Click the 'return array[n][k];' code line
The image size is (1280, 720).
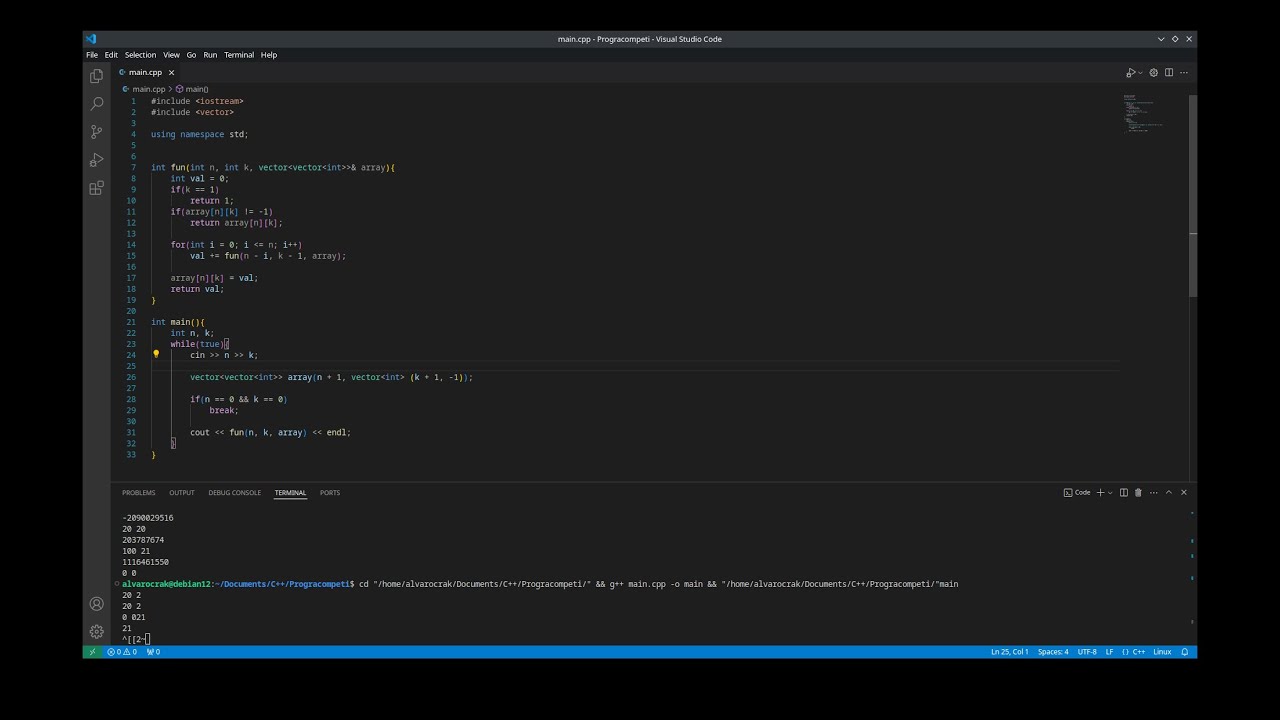(236, 222)
